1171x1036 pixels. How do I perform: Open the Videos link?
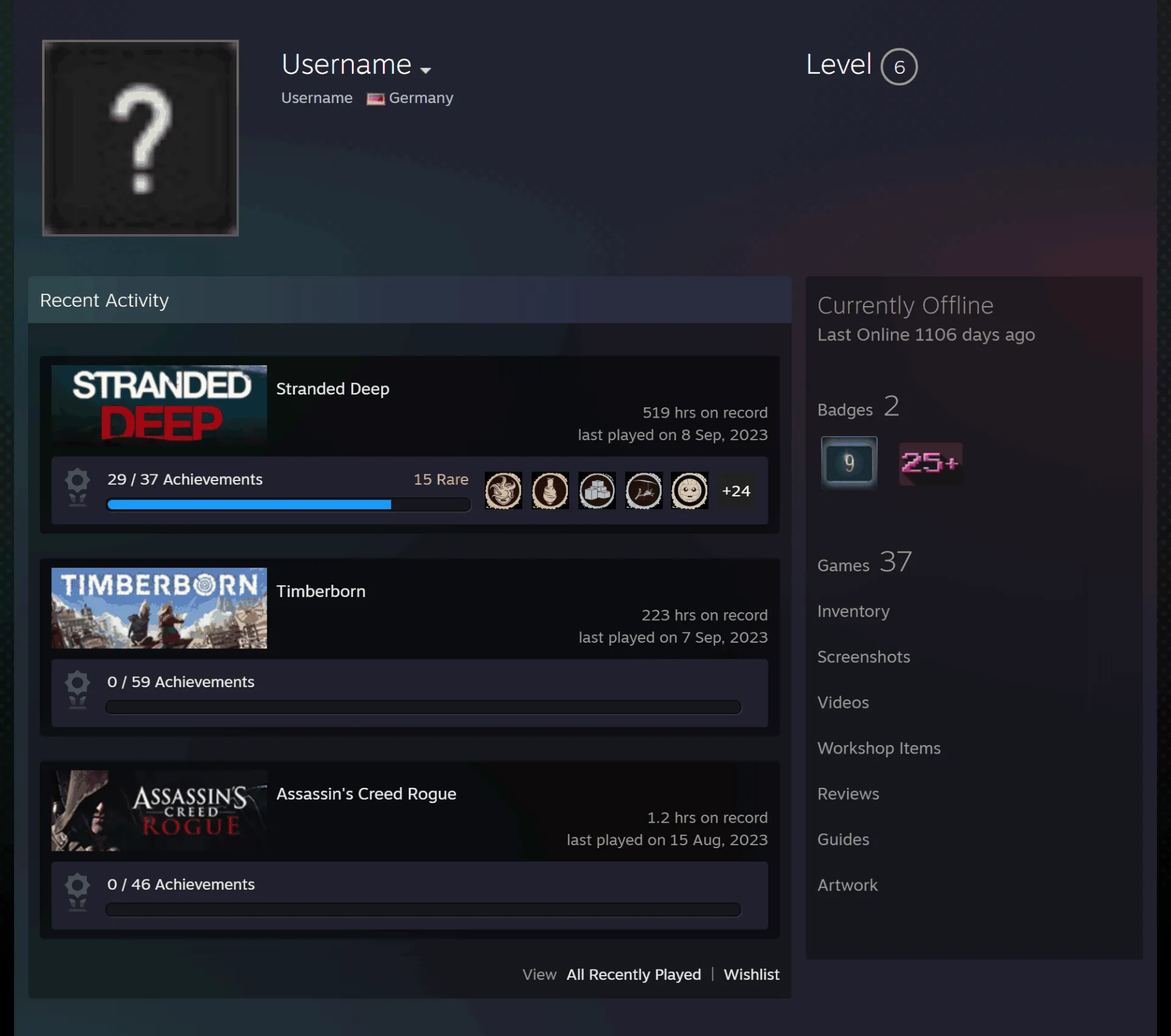[x=843, y=702]
